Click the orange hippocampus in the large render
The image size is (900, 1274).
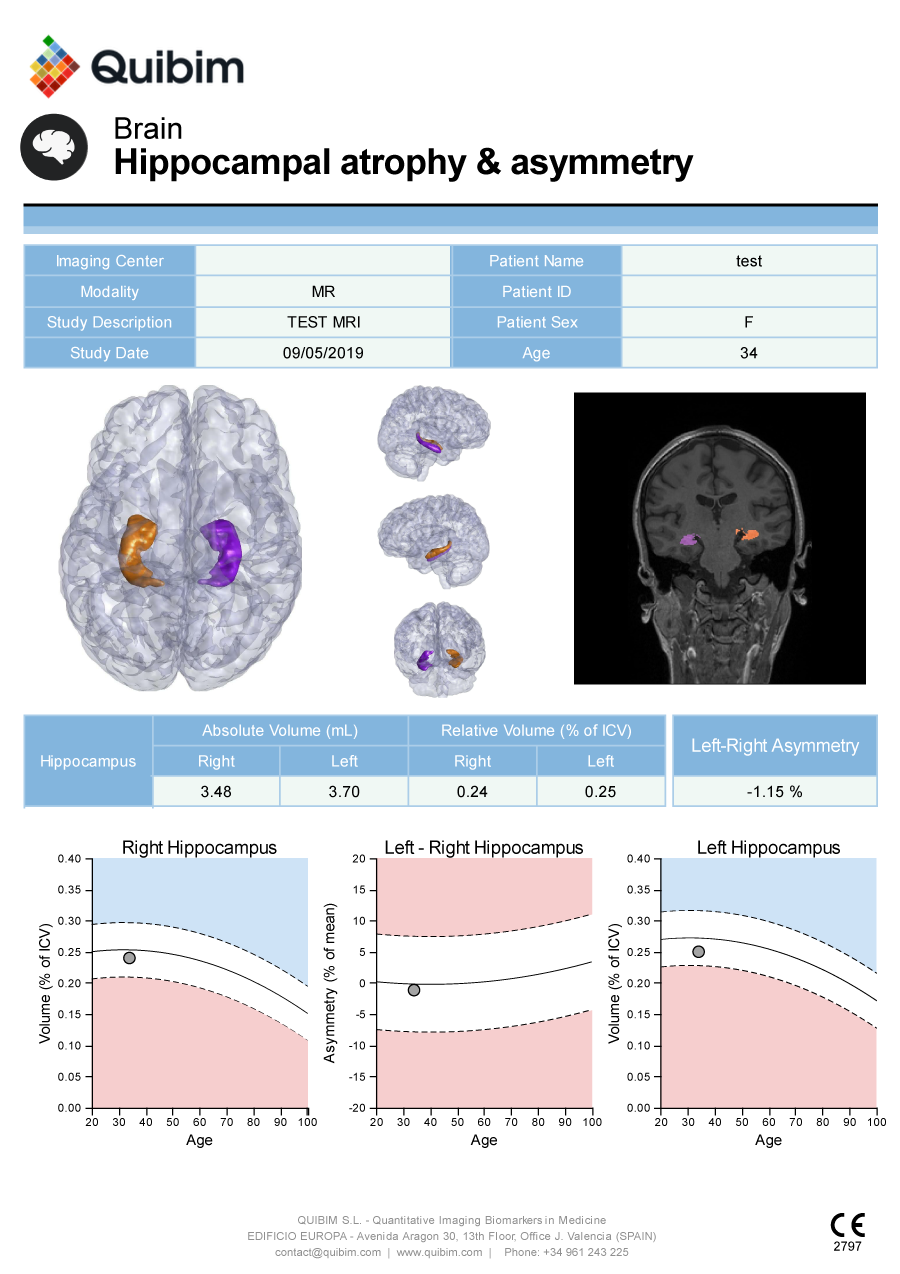point(142,549)
